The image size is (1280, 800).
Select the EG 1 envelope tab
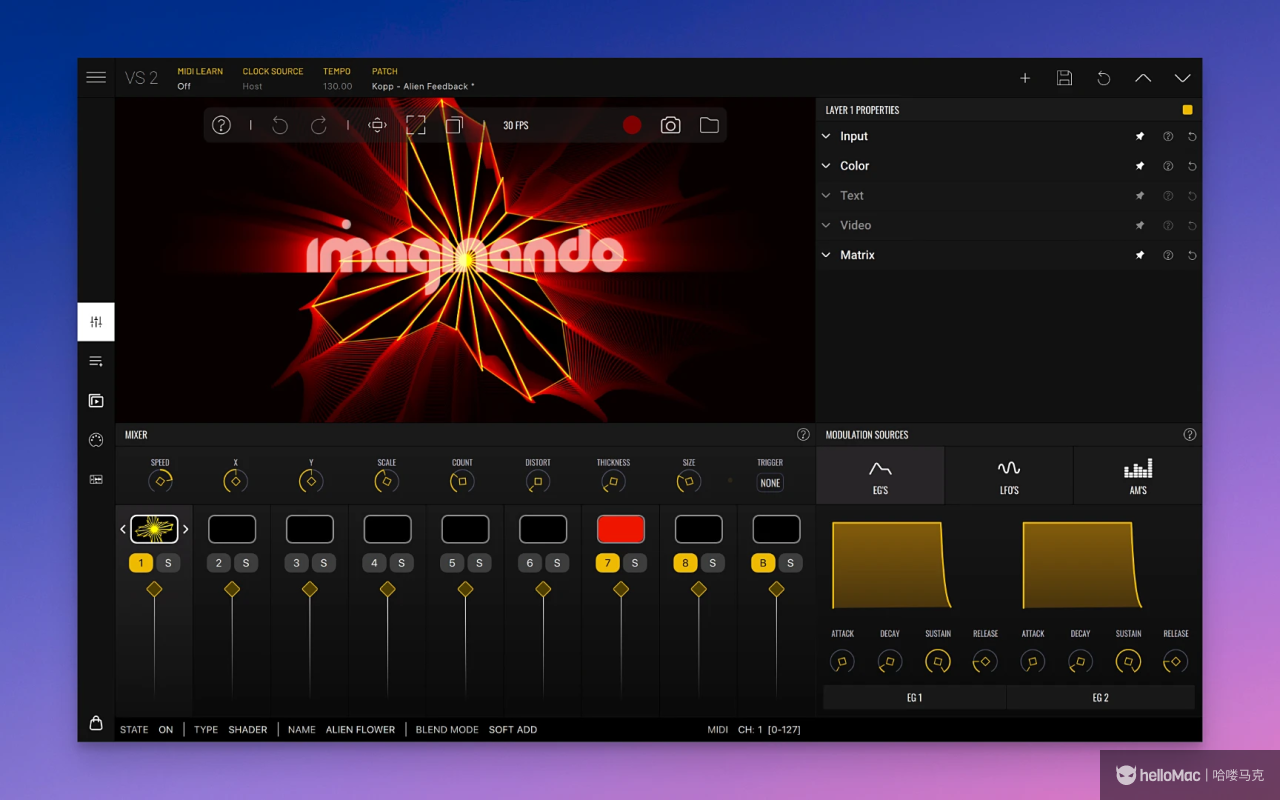tap(914, 698)
